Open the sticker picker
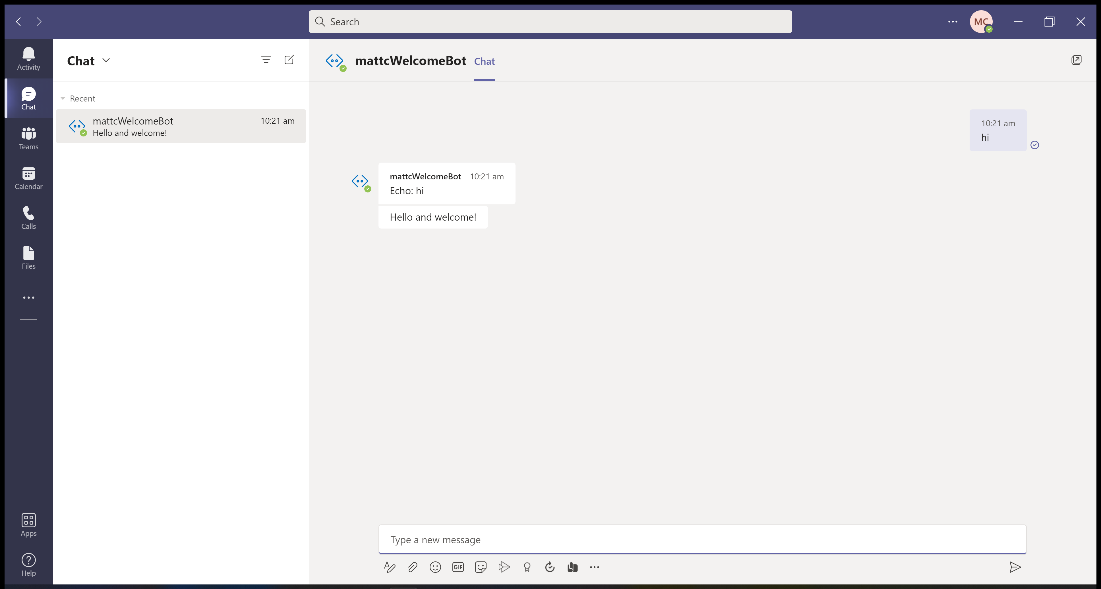Screen dimensions: 1101x589 coord(481,567)
